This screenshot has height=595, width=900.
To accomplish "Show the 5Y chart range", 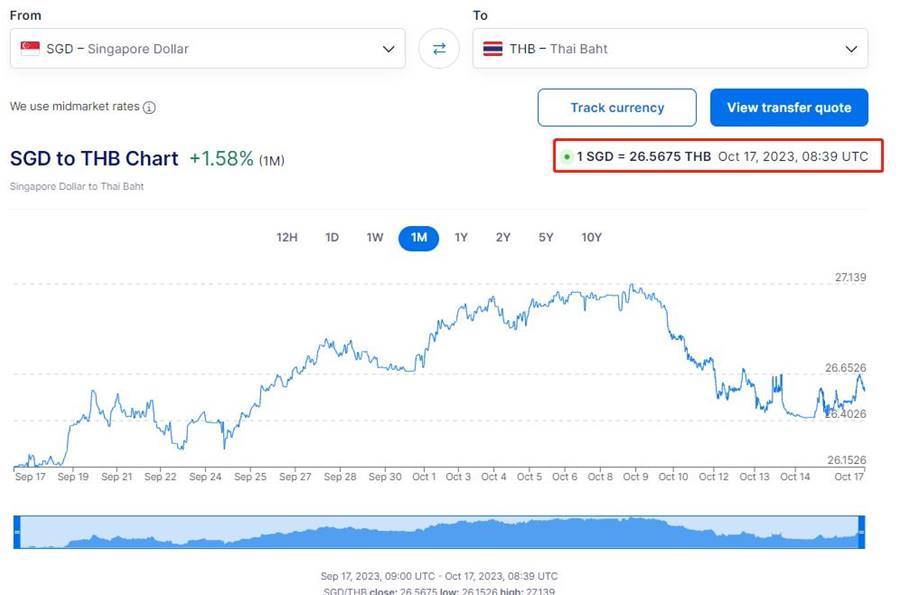I will 546,238.
